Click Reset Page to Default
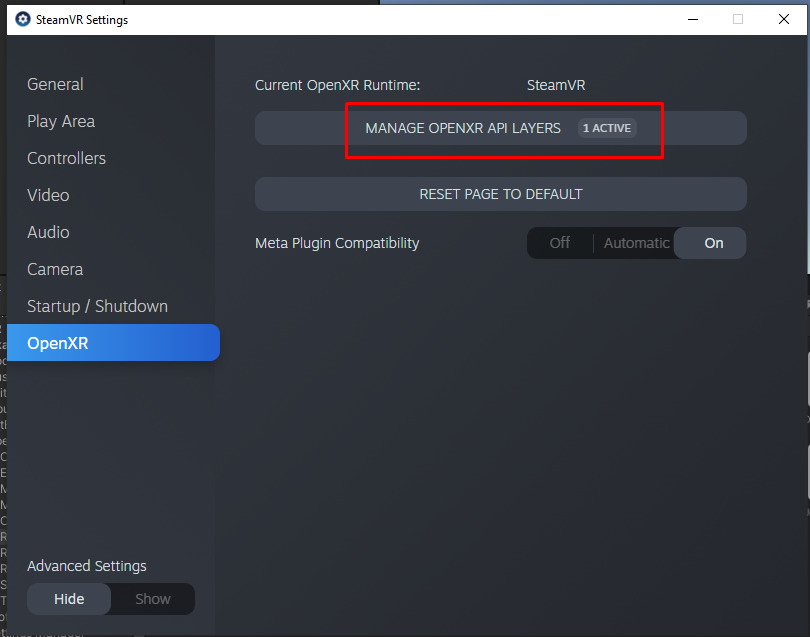 pos(500,193)
